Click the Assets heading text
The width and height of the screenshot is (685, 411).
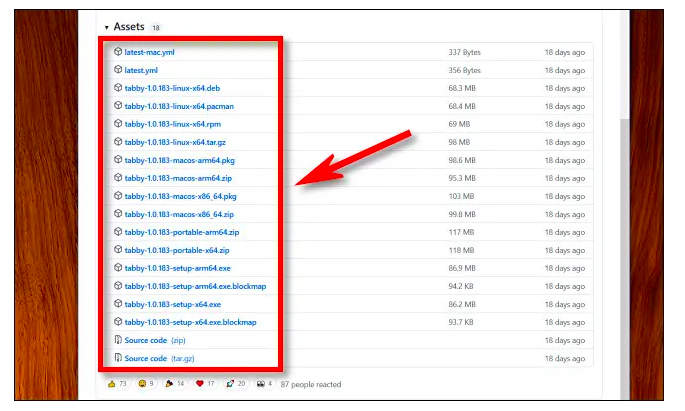coord(129,27)
